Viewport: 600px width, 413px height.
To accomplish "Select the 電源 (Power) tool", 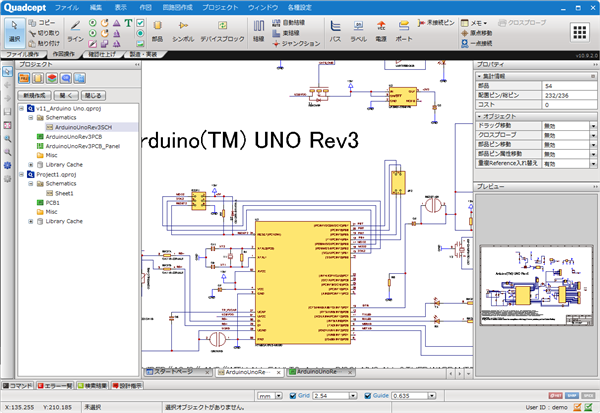I will click(381, 31).
